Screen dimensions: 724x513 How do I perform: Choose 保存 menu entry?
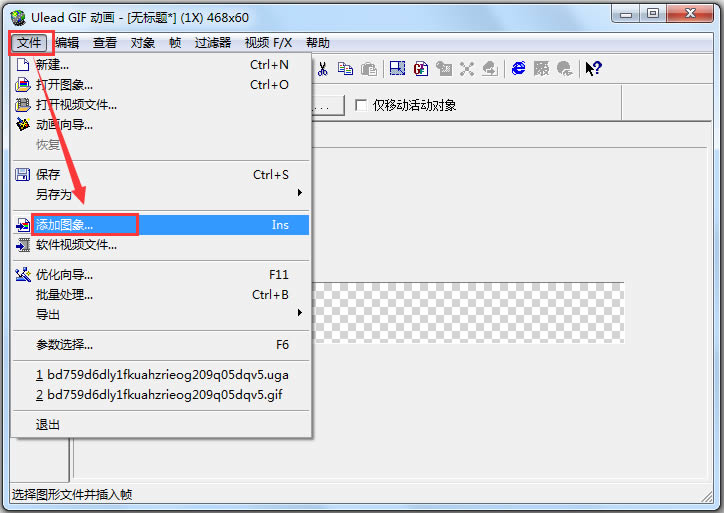coord(161,175)
